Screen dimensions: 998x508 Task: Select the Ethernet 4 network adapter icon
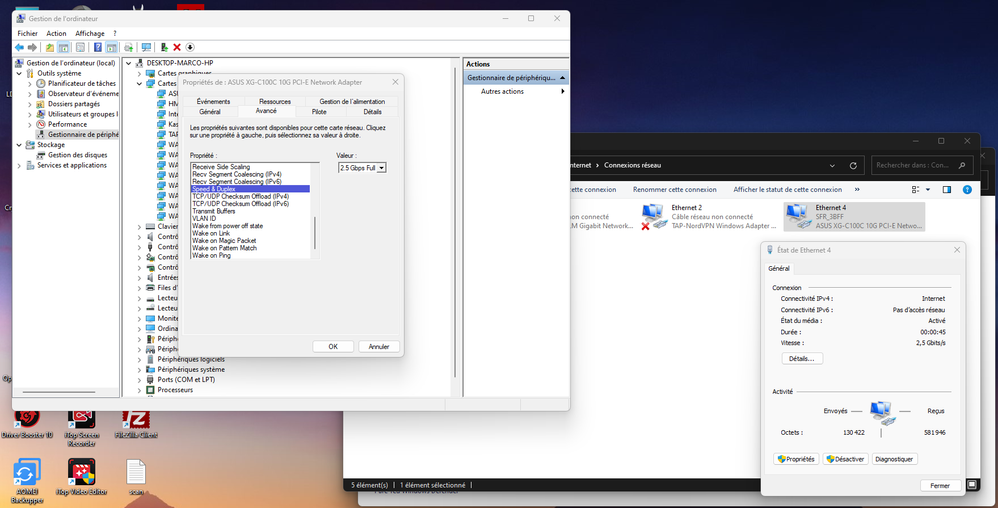[798, 215]
